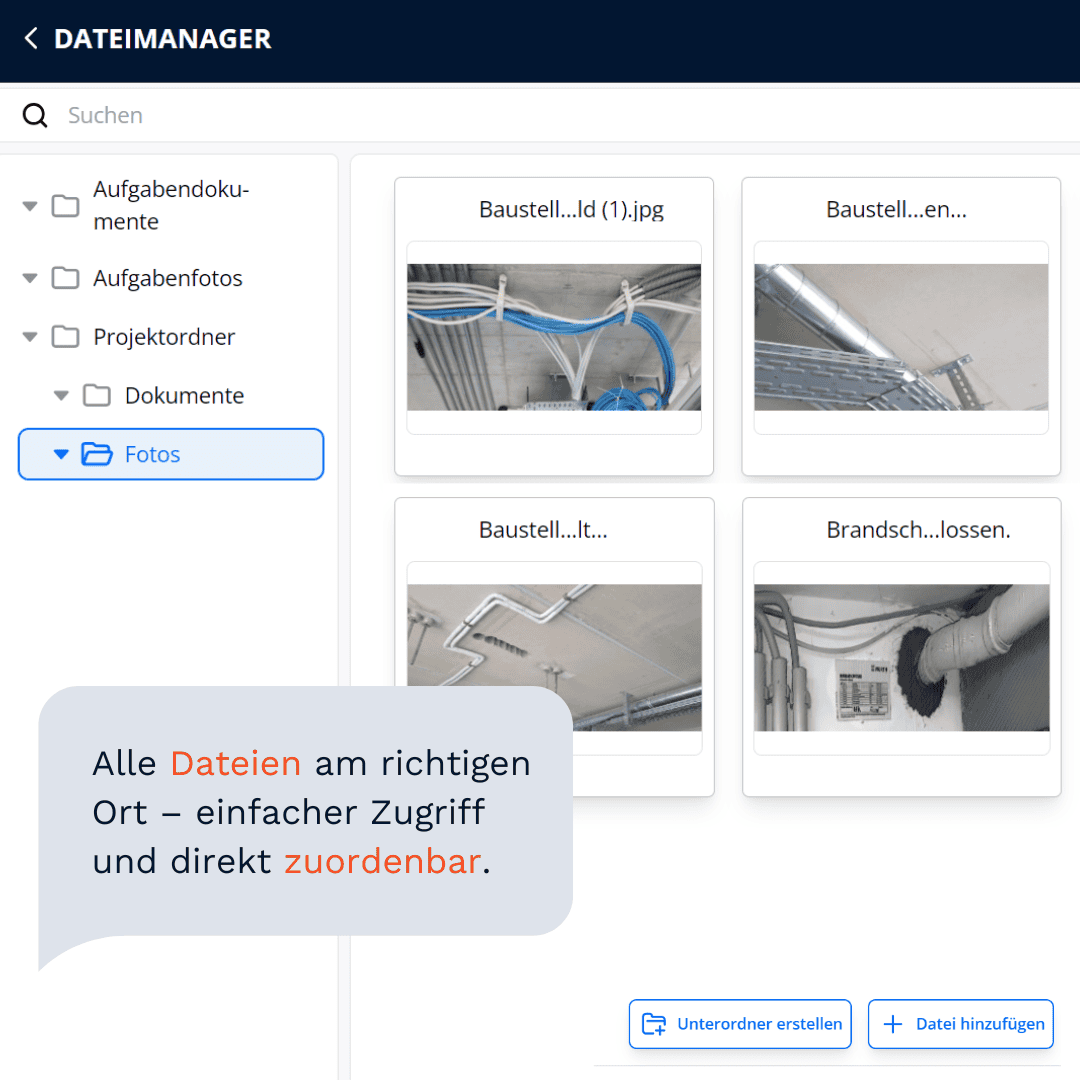This screenshot has height=1080, width=1080.
Task: Select the Dokumente folder label
Action: (x=184, y=396)
